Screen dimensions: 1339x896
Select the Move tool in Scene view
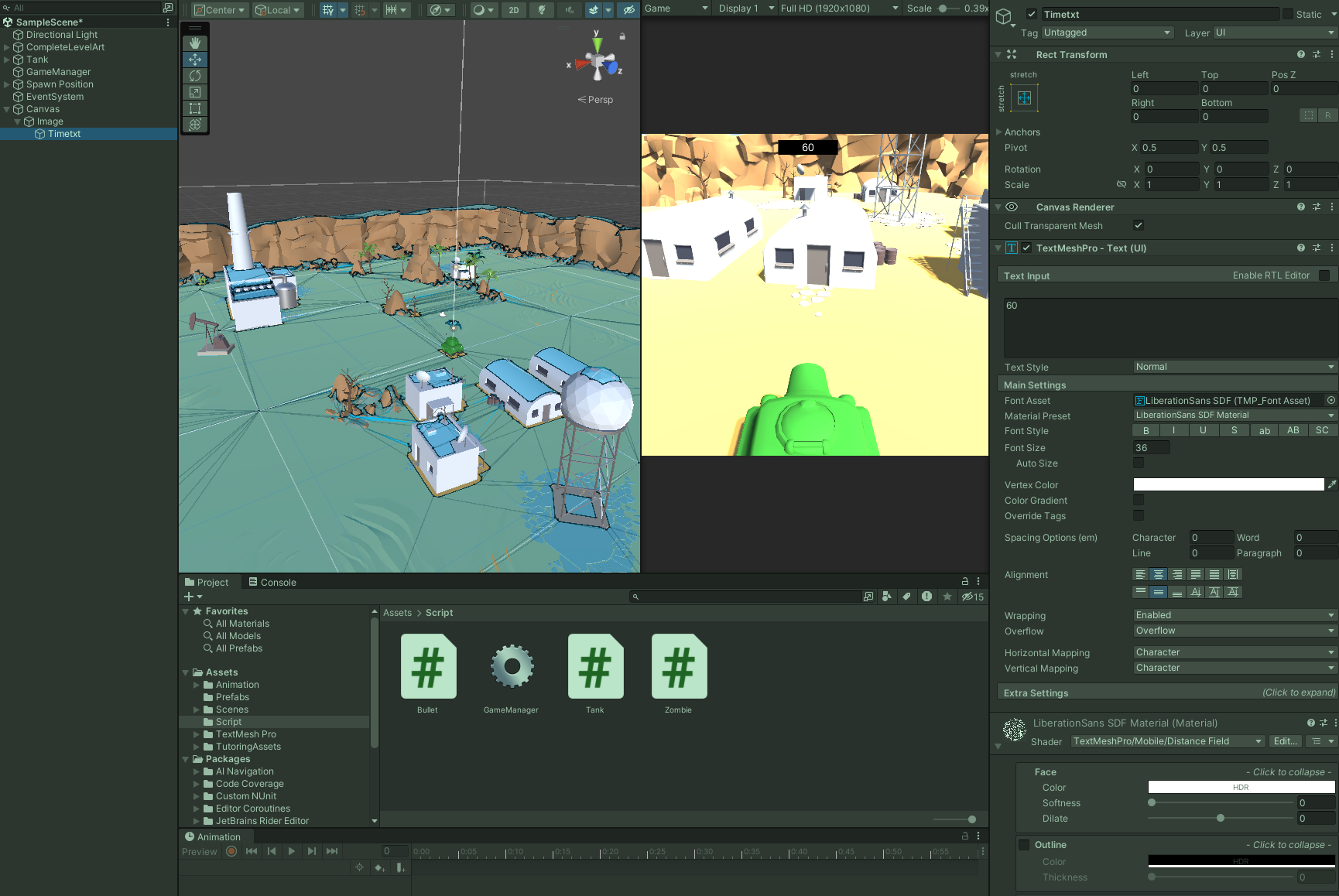coord(195,60)
